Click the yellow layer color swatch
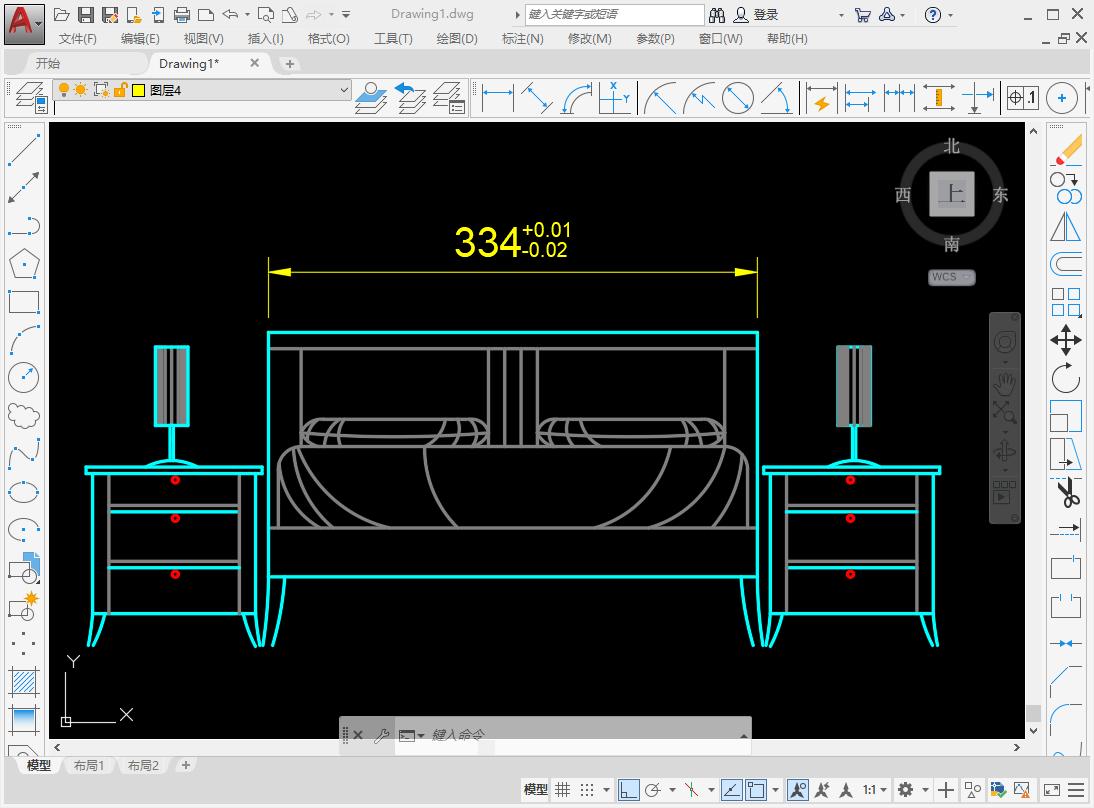1094x808 pixels. (x=139, y=90)
